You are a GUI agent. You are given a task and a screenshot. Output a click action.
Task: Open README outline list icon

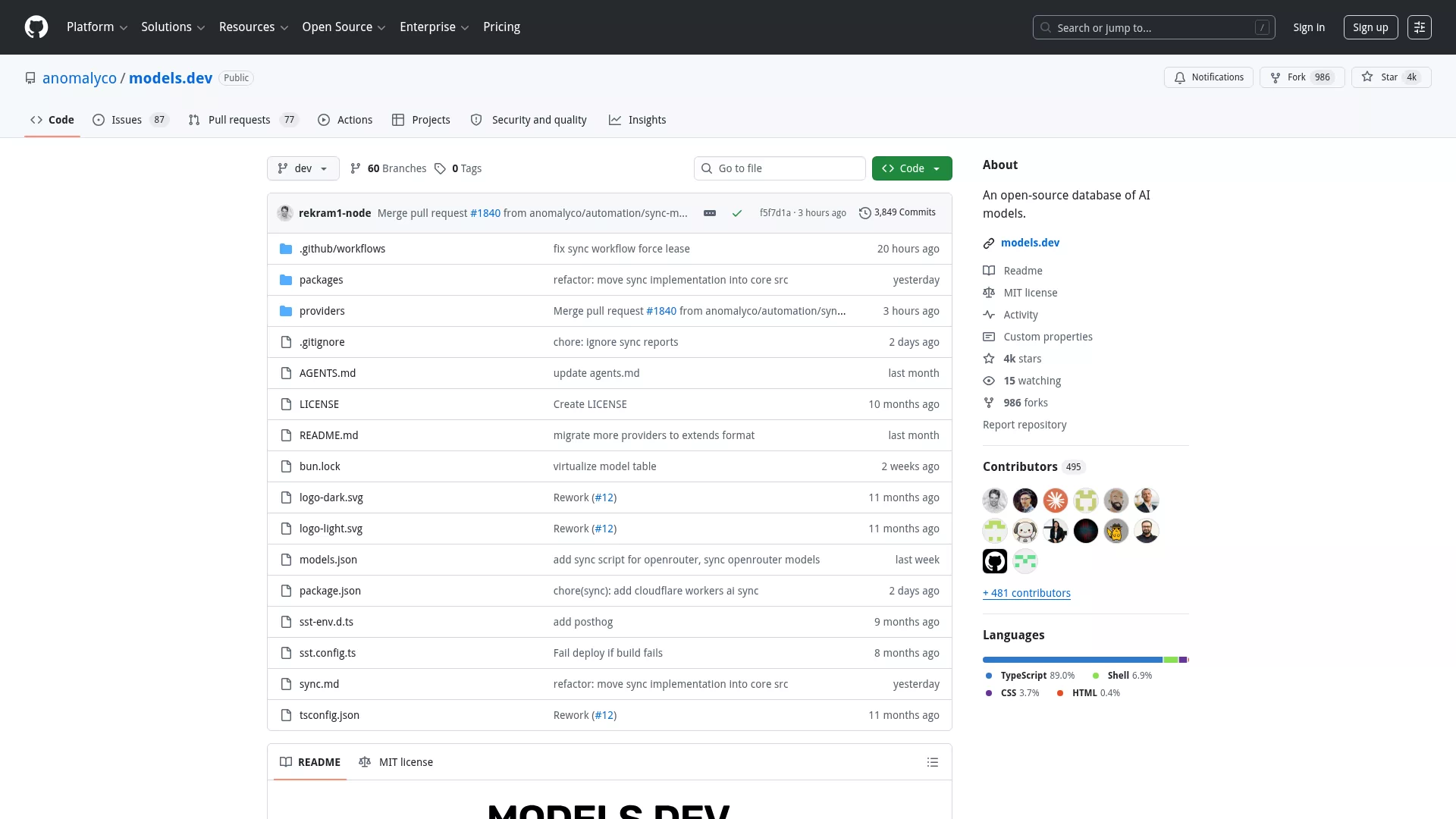tap(933, 762)
